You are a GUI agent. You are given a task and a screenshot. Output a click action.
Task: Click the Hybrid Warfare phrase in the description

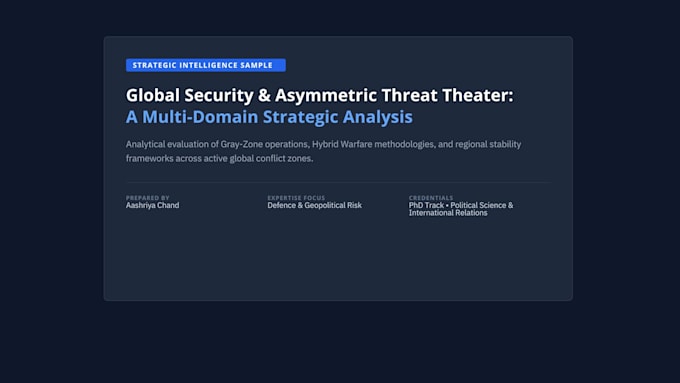click(x=342, y=144)
